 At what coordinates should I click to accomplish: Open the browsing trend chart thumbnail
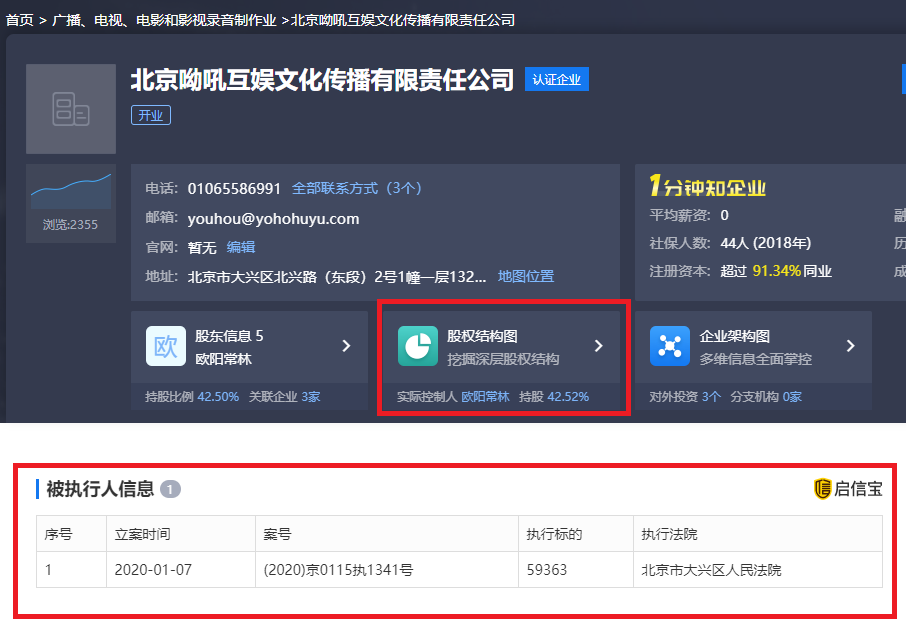70,192
